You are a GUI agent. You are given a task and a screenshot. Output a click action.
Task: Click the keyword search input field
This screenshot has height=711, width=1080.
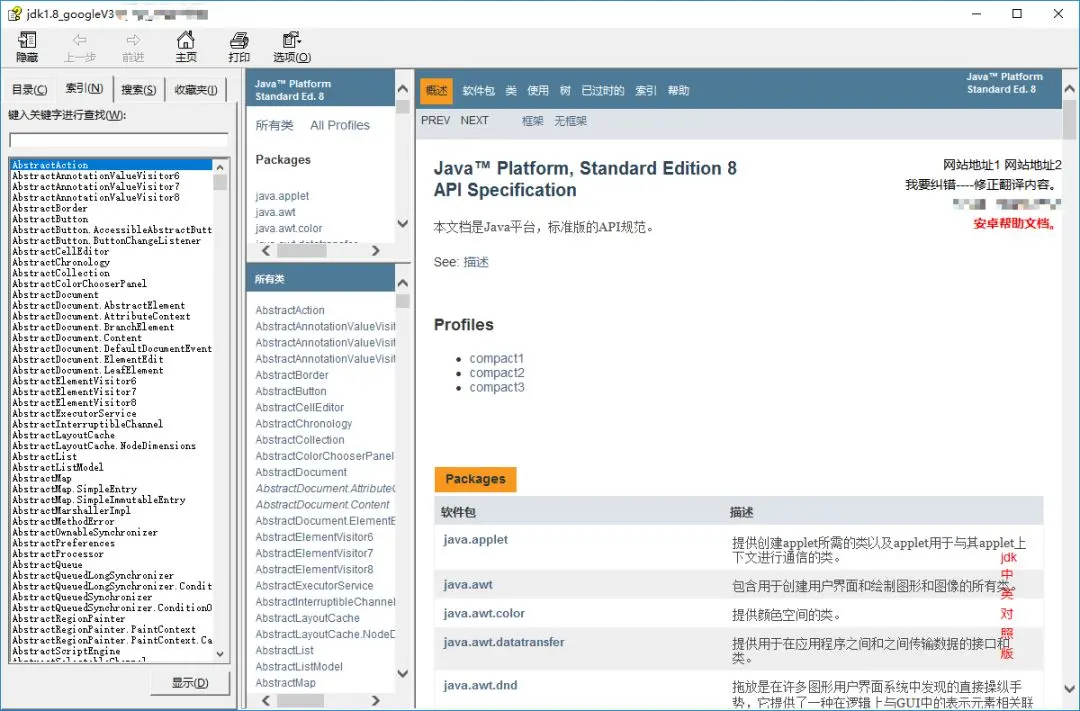118,140
